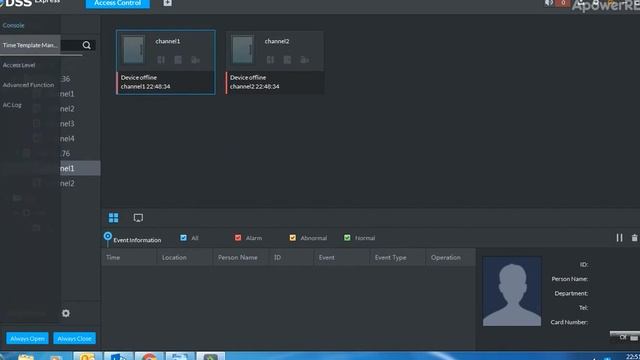Click the channel1 card title text
Screen dimensions: 640x360
[x=168, y=41]
